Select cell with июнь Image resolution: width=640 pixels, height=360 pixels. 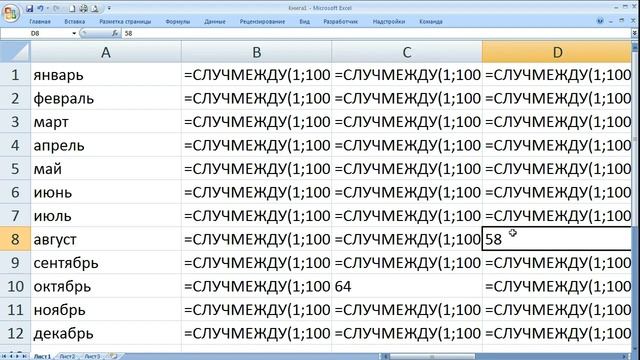pos(106,192)
